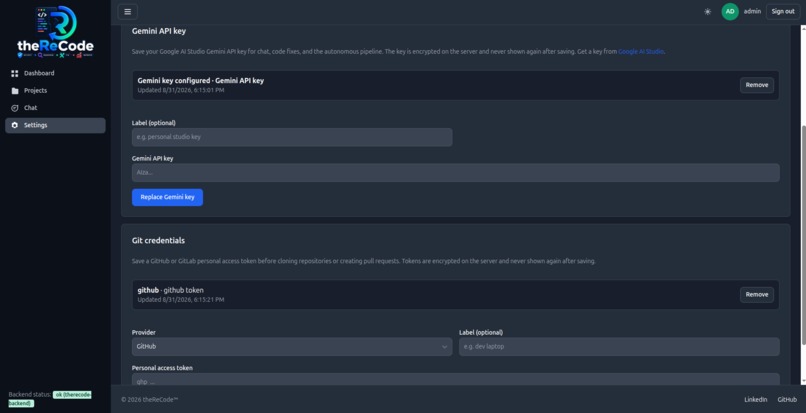The height and width of the screenshot is (413, 806).
Task: Toggle the sidebar with hamburger button
Action: 127,11
